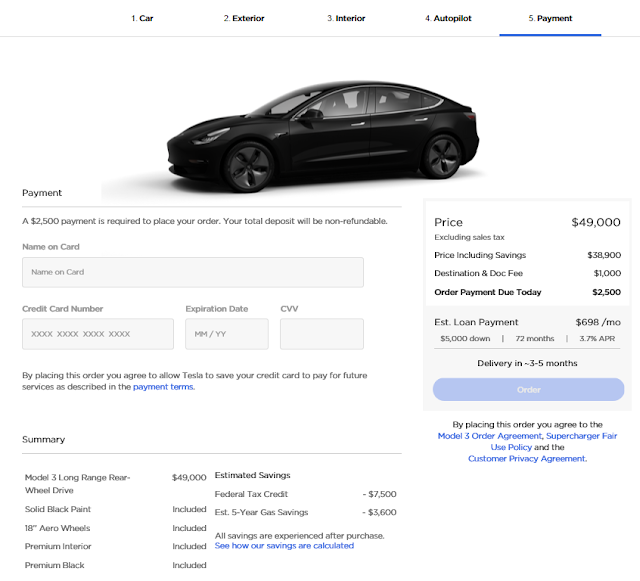Click the Summary section heading
640x581 pixels.
44,439
